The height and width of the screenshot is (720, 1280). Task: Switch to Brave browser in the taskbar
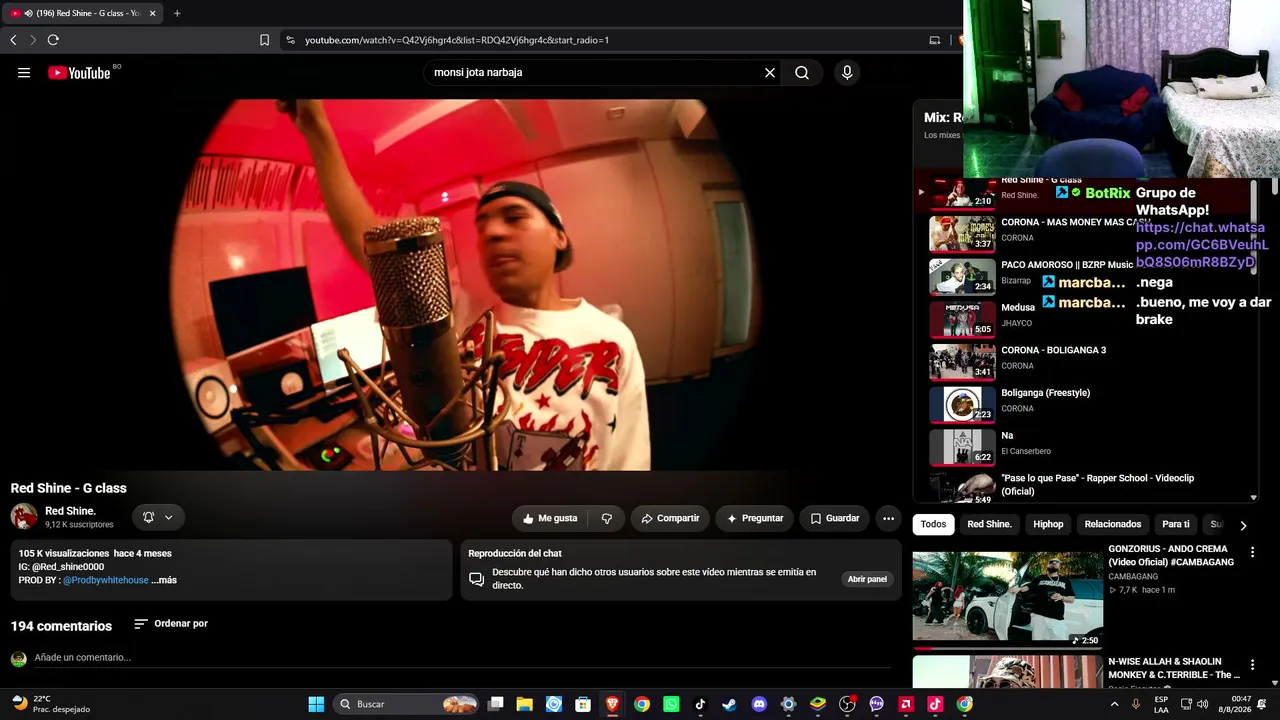click(x=612, y=704)
